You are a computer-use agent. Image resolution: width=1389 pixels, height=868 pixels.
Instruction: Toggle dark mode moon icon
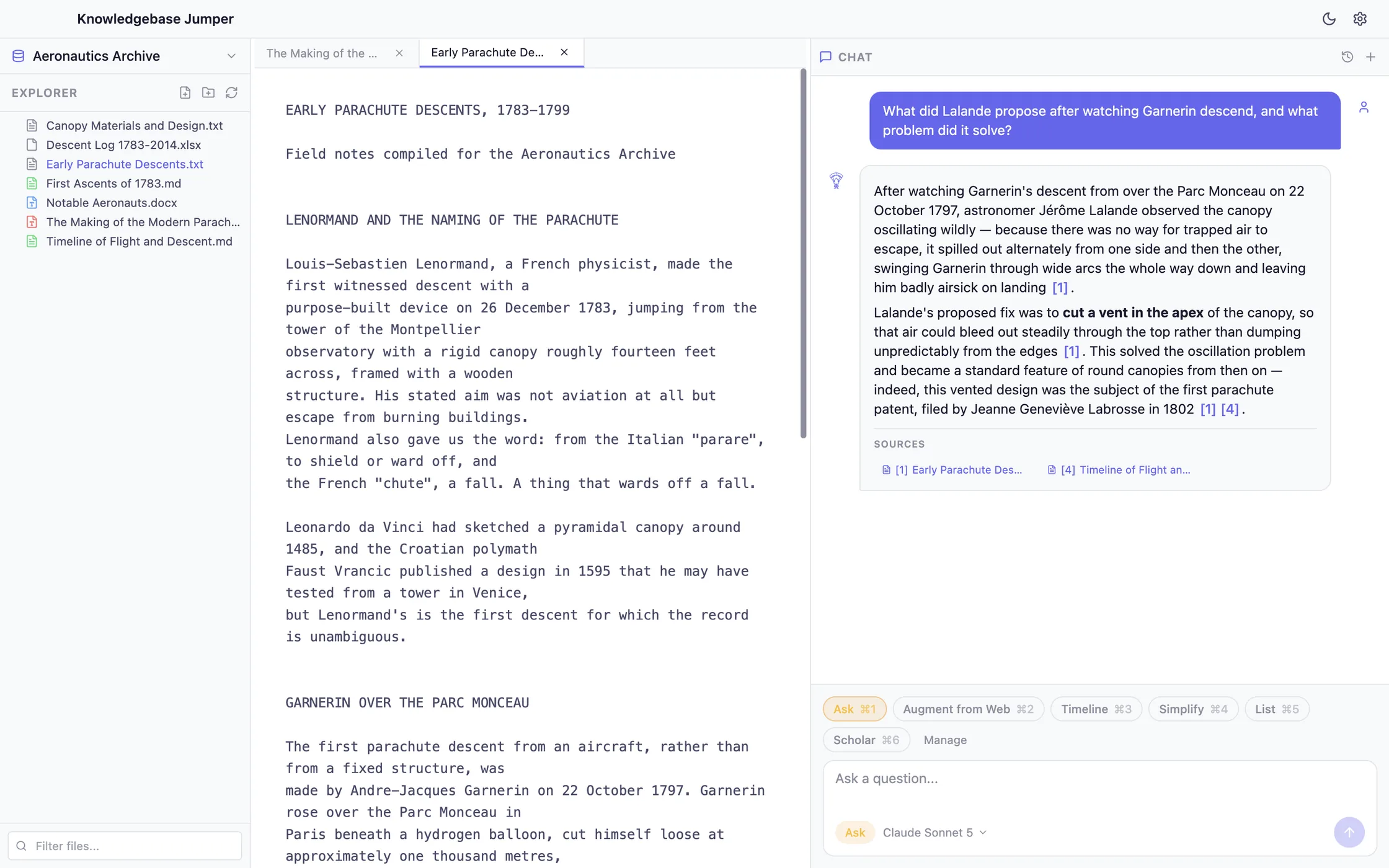point(1329,19)
